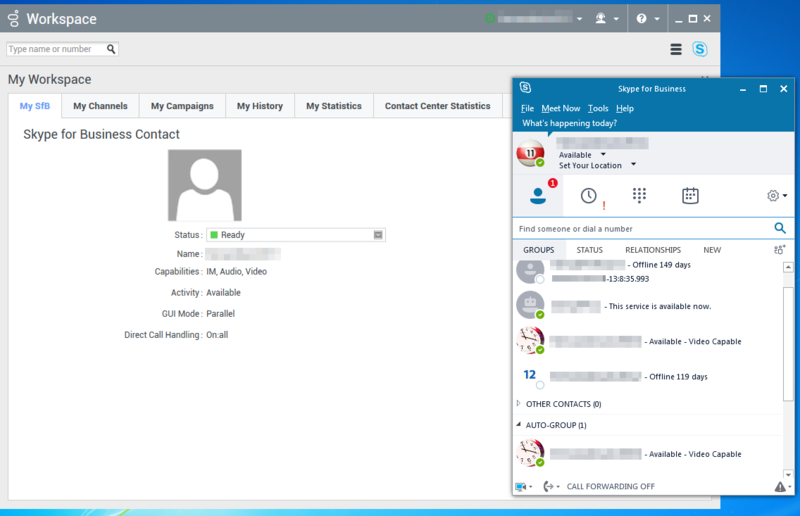Open the help menu question mark icon
This screenshot has width=800, height=516.
click(x=641, y=18)
